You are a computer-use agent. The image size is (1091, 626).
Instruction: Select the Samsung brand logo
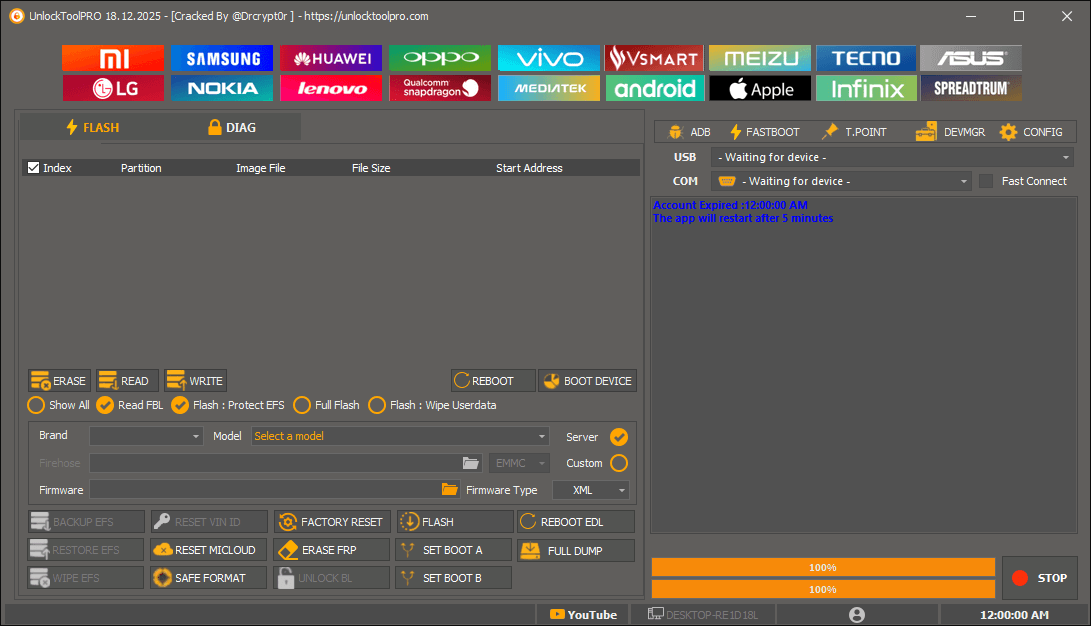tap(222, 58)
